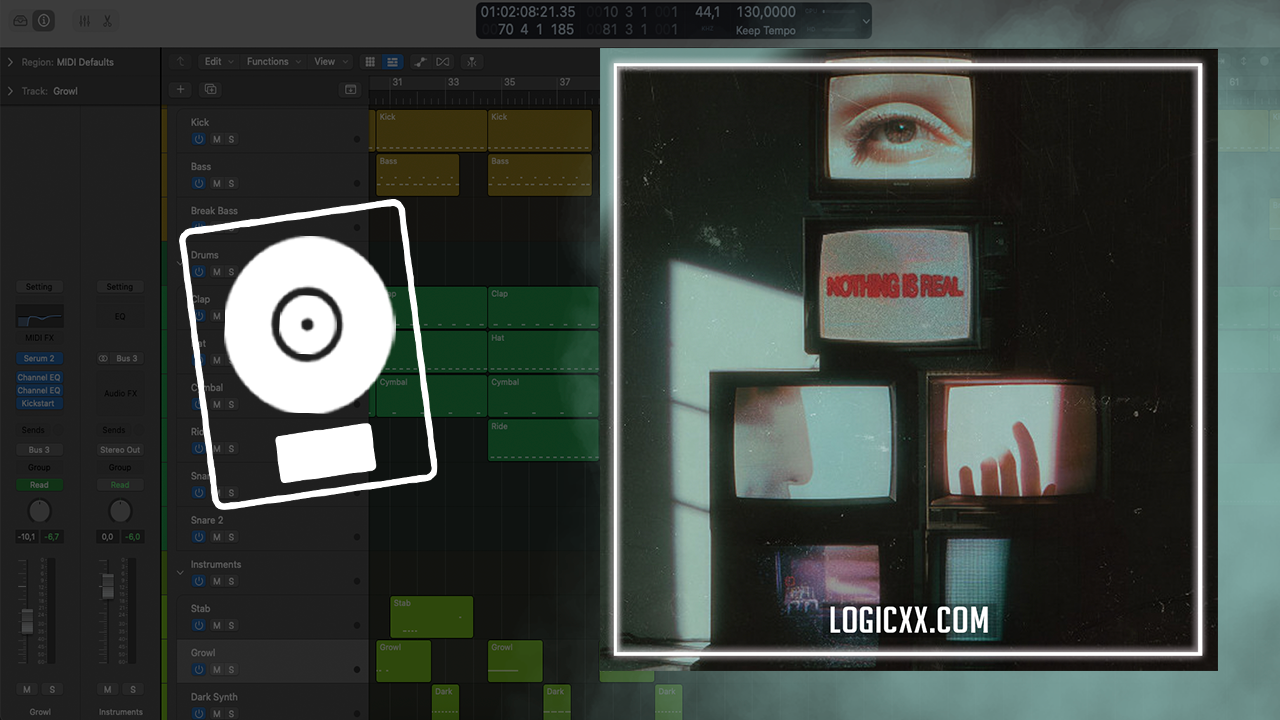Click the add new track plus button
This screenshot has height=720, width=1280.
click(x=180, y=89)
